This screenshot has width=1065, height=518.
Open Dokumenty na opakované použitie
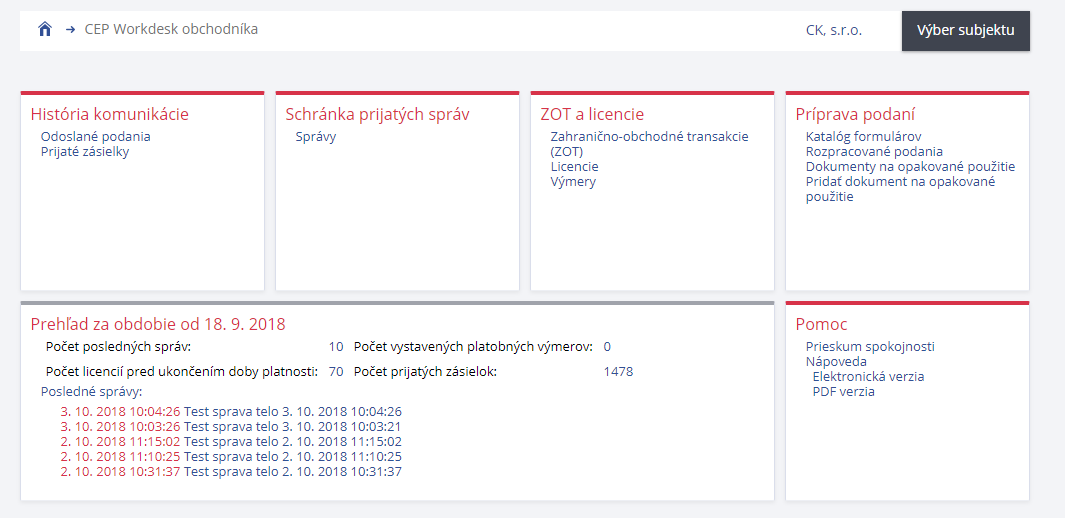coord(910,166)
